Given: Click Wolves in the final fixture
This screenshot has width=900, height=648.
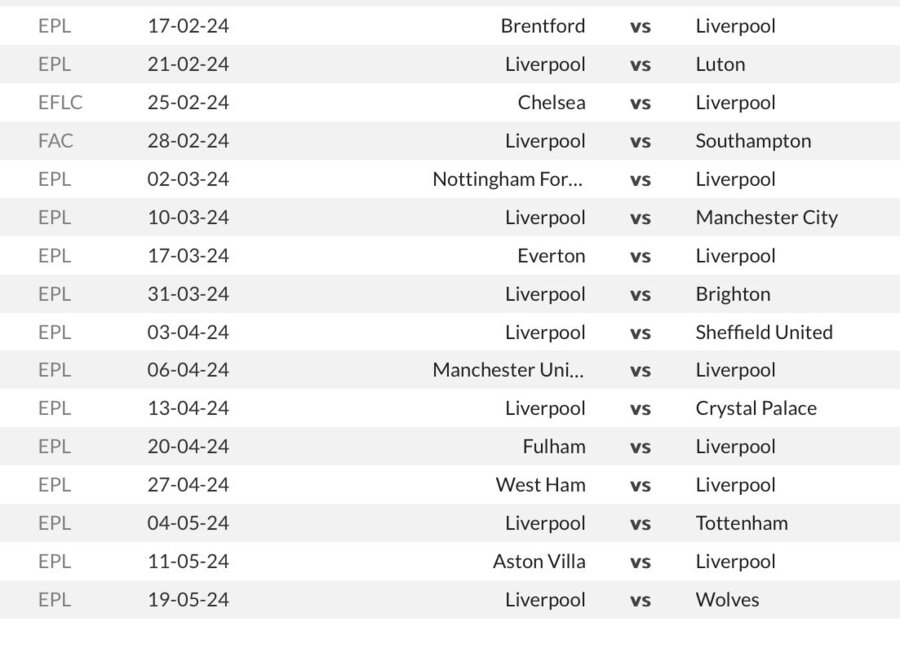Looking at the screenshot, I should (x=727, y=600).
